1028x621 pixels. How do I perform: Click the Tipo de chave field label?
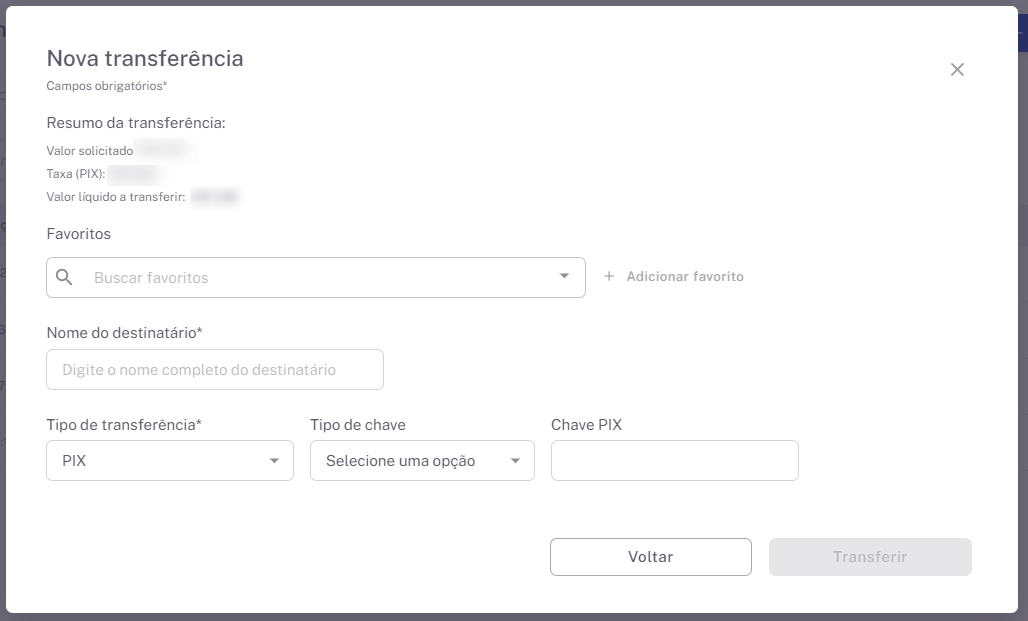point(358,425)
